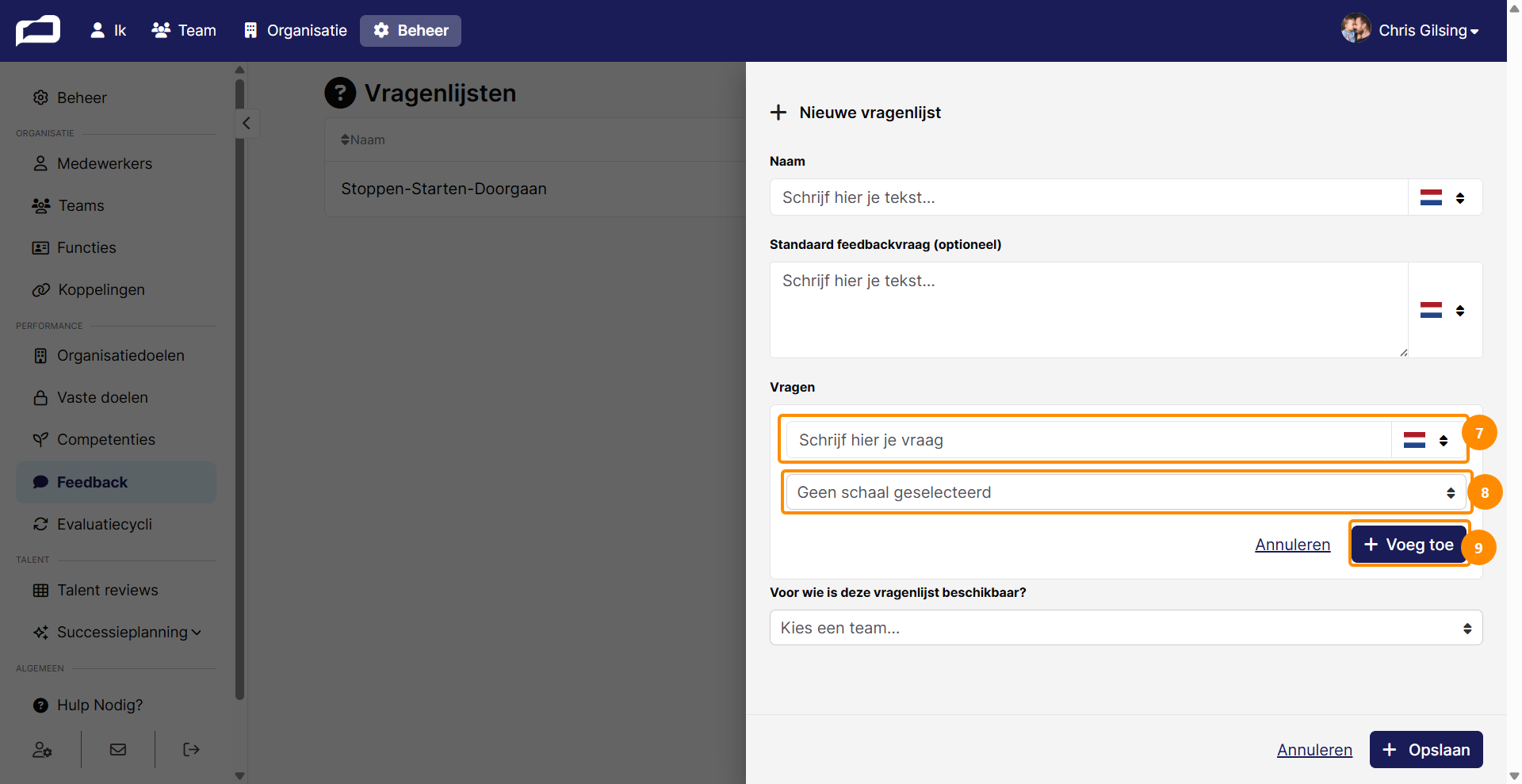Click the Feedback speech bubble icon
This screenshot has height=784, width=1522.
click(x=40, y=482)
